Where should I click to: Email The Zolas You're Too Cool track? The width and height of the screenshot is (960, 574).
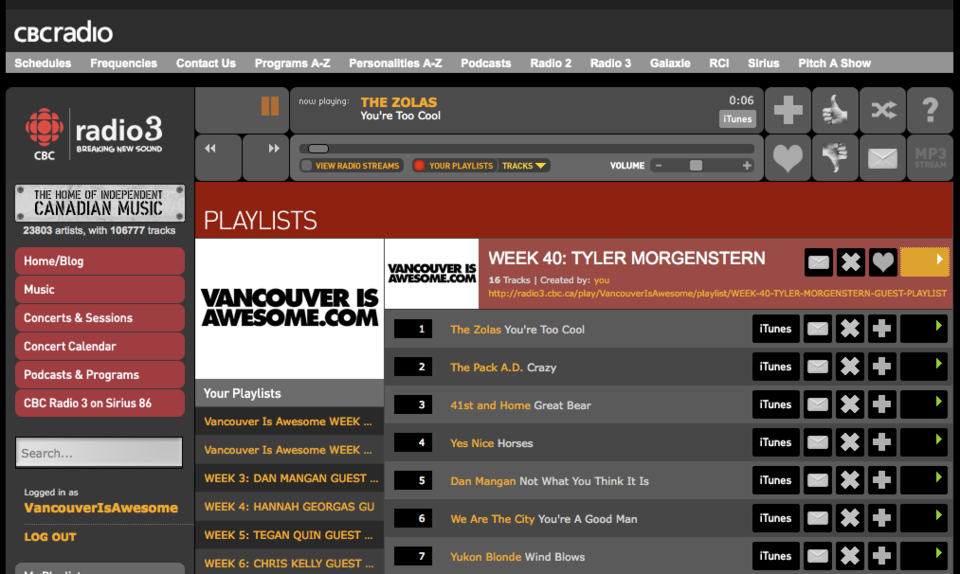817,329
